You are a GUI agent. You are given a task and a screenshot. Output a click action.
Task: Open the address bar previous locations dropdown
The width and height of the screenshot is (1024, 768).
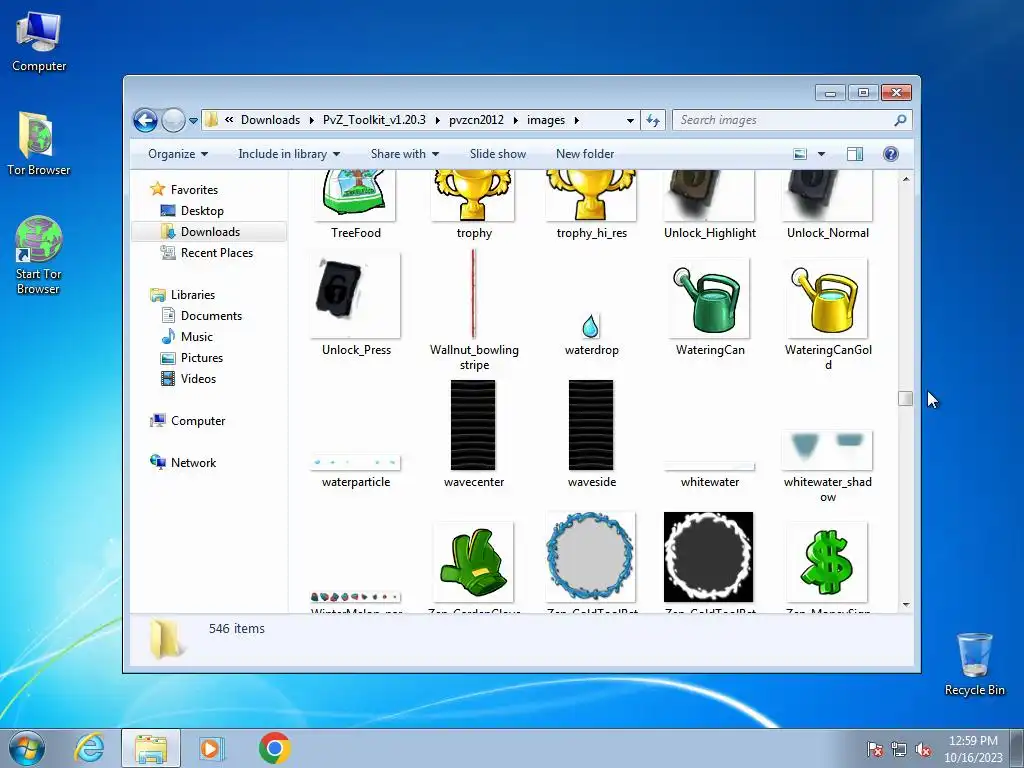pyautogui.click(x=630, y=120)
